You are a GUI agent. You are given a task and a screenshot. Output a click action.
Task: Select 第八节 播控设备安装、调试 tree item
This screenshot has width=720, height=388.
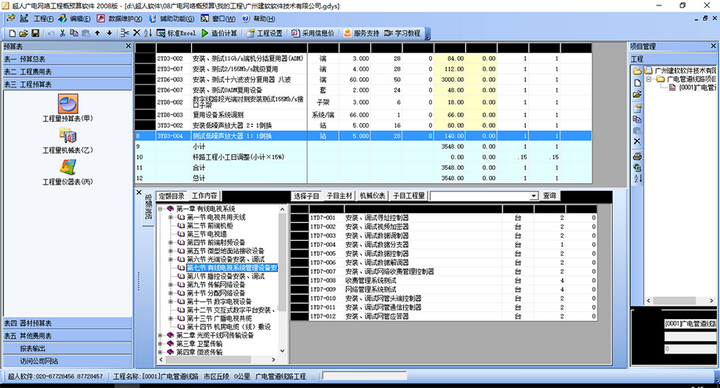225,276
